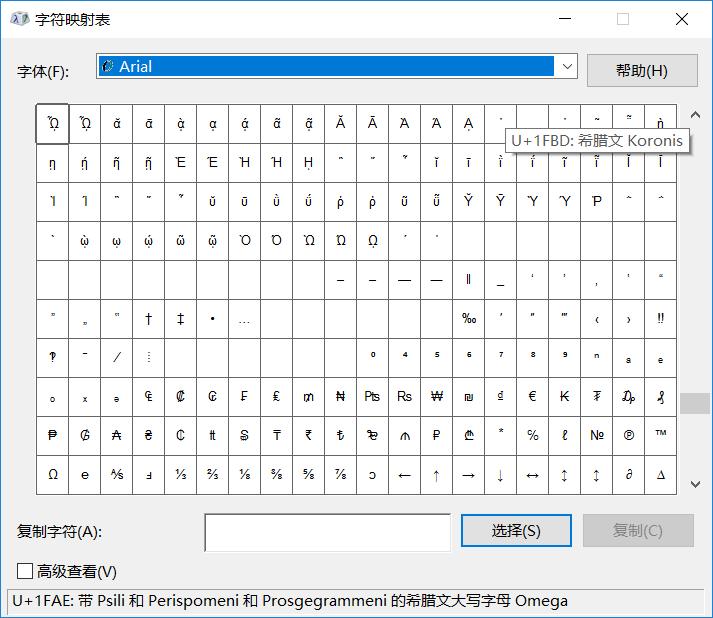Select the Tugrik ₮ currency sign

click(x=597, y=397)
